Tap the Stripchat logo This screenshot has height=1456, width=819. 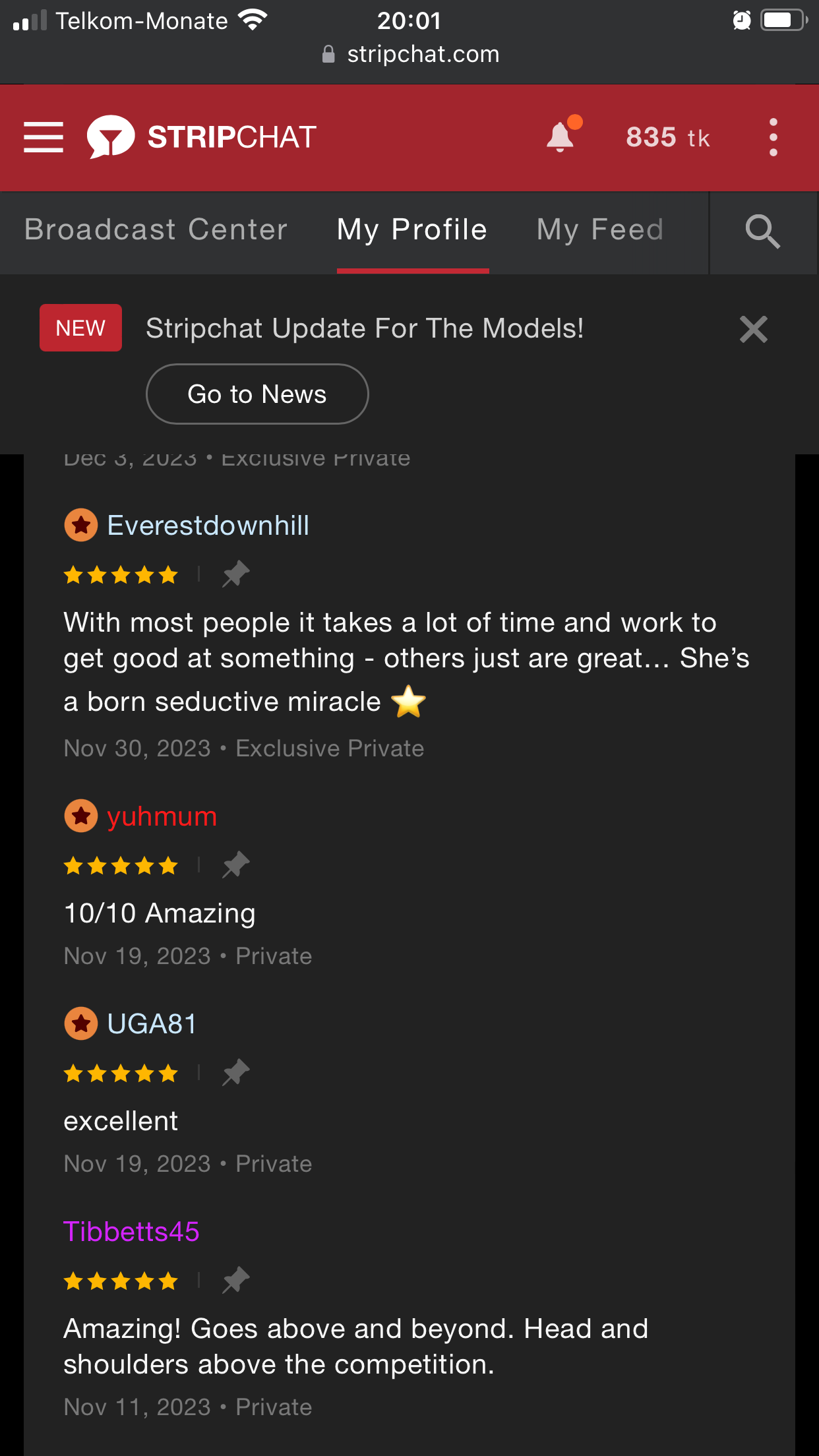pos(202,137)
